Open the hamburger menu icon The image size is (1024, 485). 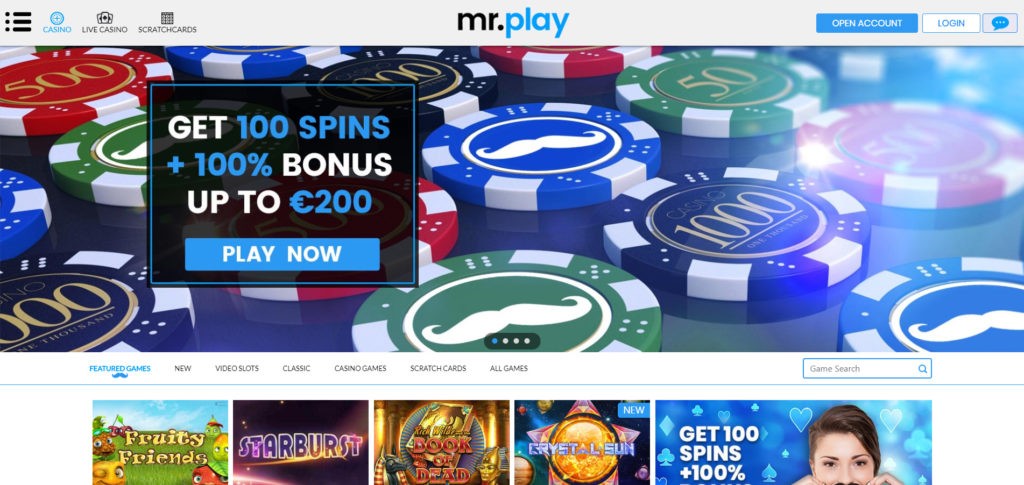(18, 22)
